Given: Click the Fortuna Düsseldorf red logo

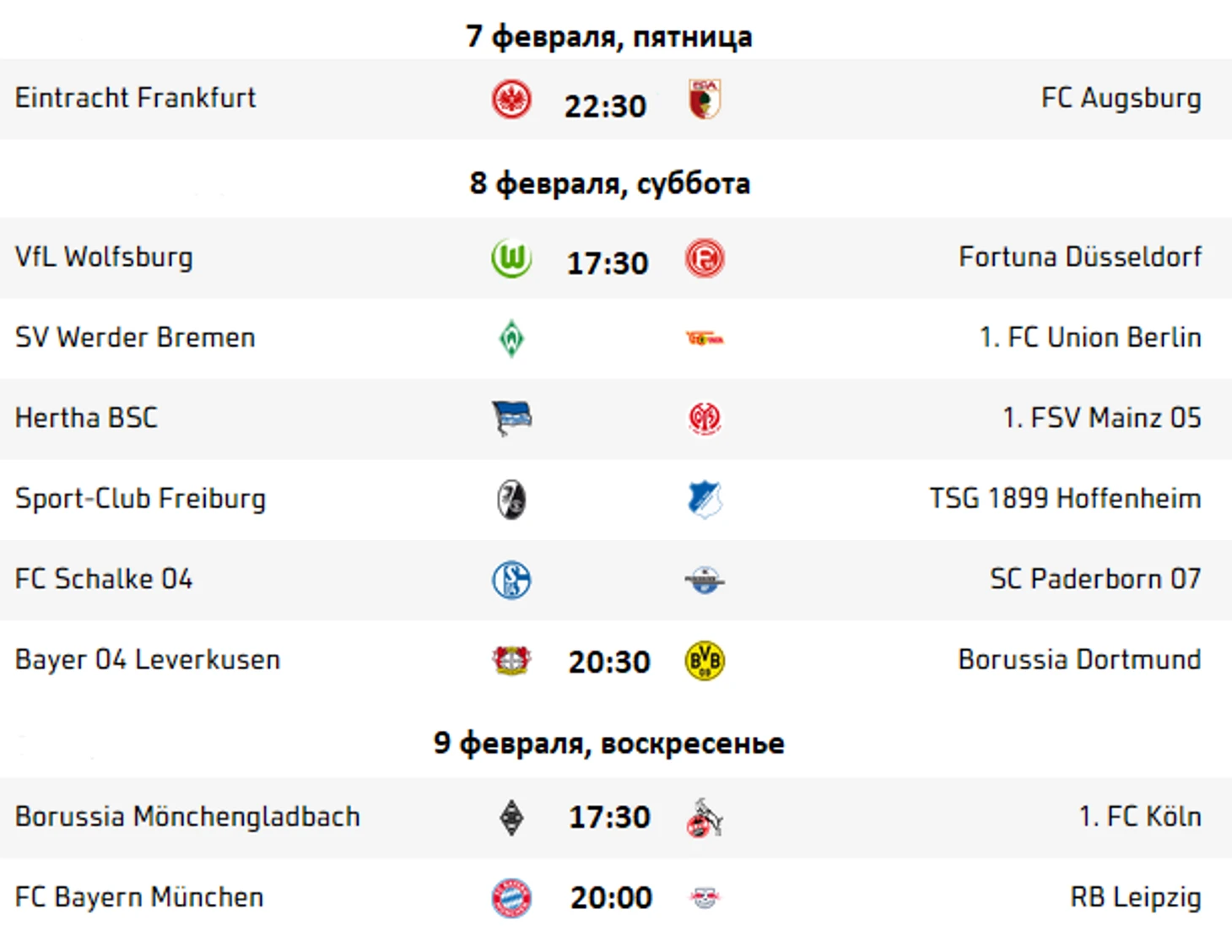Looking at the screenshot, I should (705, 258).
